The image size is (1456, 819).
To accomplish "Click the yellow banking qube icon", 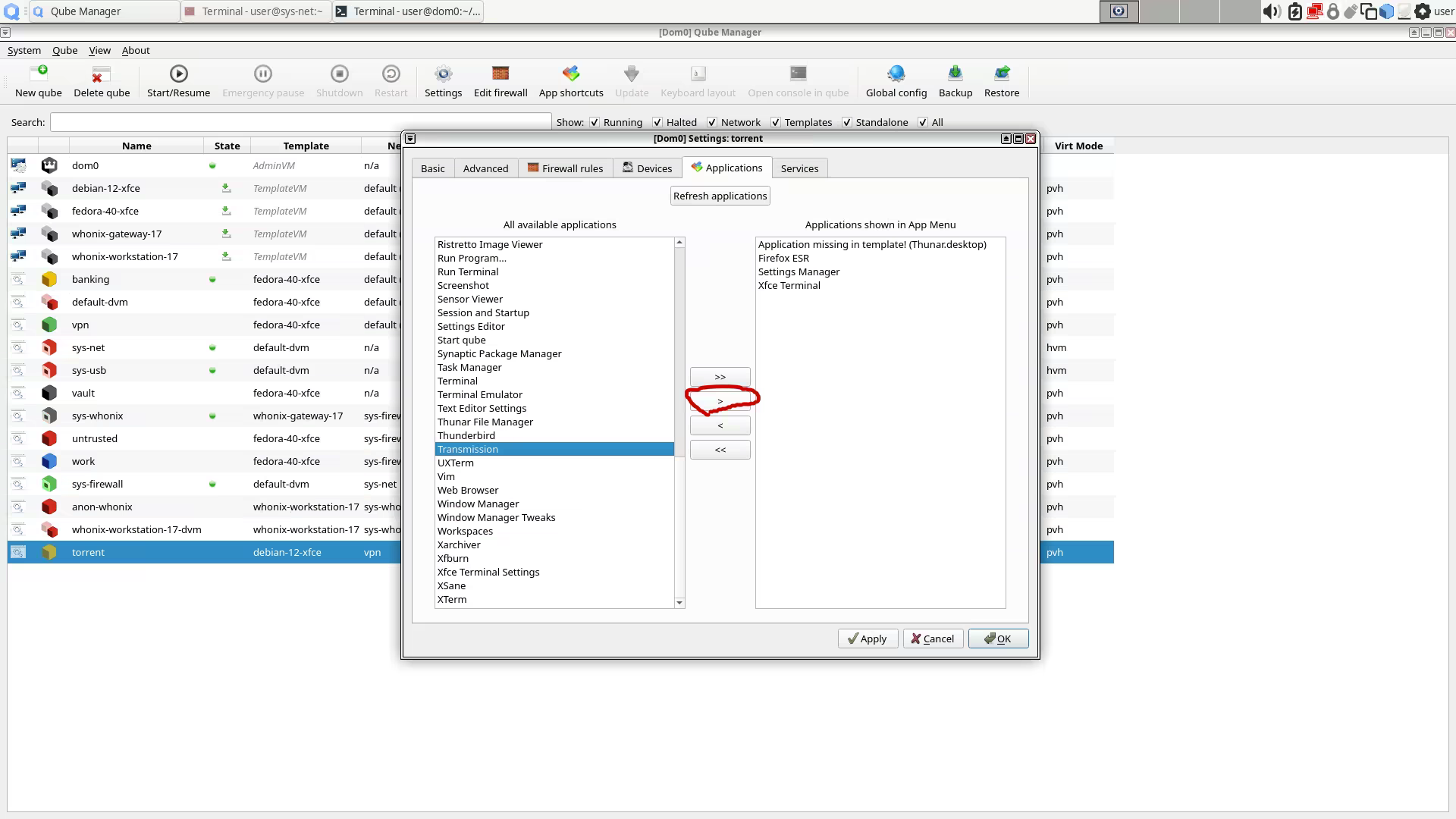I will pos(49,279).
